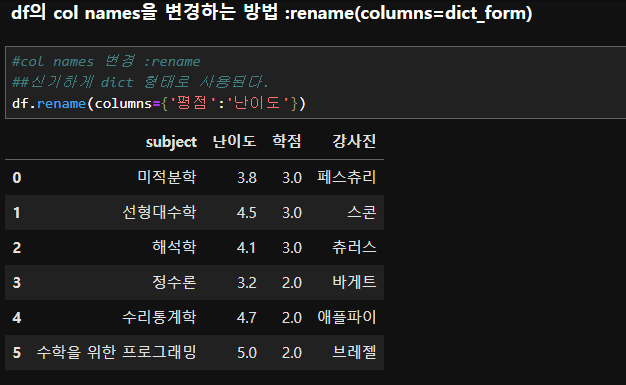Image resolution: width=626 pixels, height=385 pixels.
Task: Click the '수학을 위한 프로그래밍' cell
Action: [x=117, y=352]
